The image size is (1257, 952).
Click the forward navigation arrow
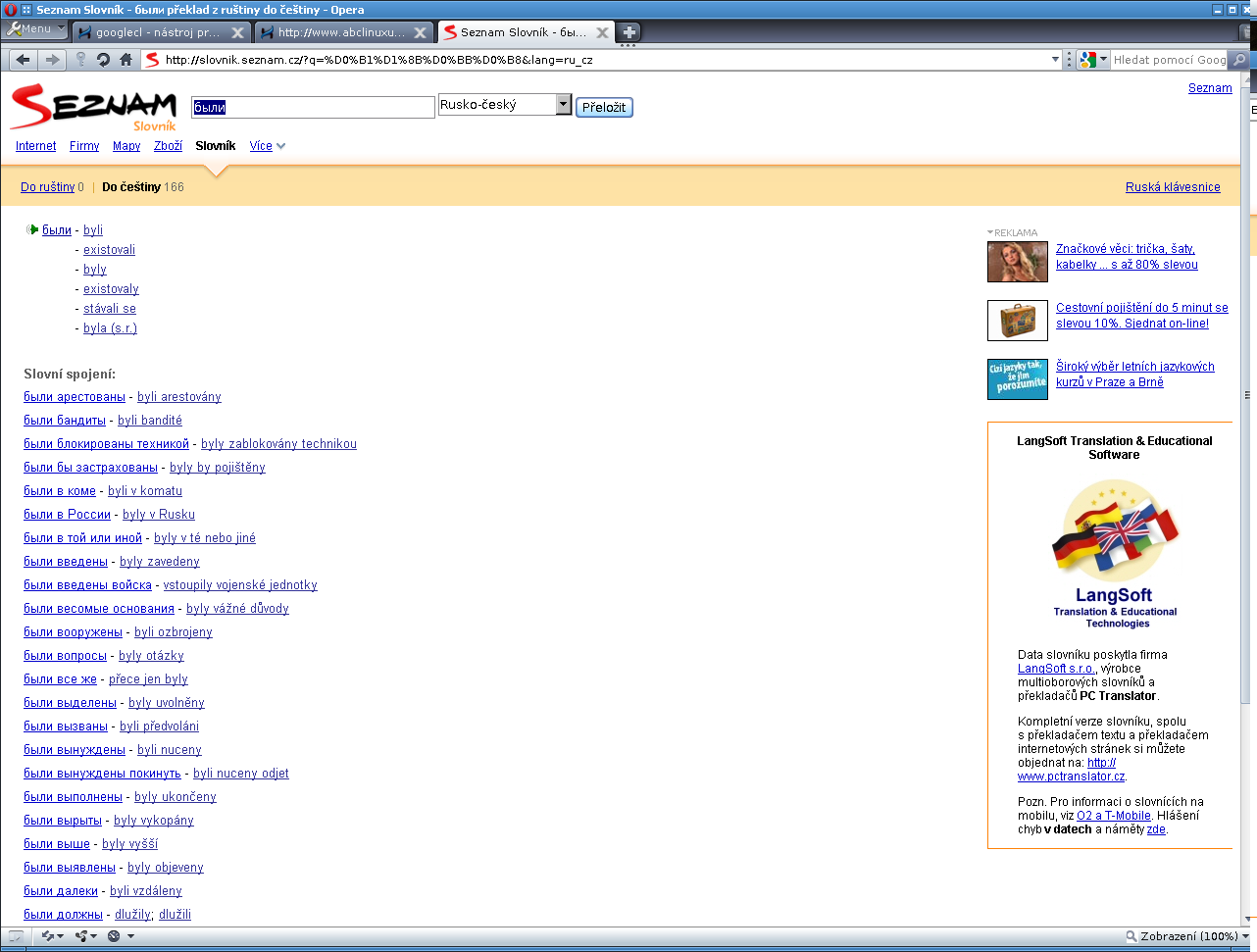tap(52, 60)
